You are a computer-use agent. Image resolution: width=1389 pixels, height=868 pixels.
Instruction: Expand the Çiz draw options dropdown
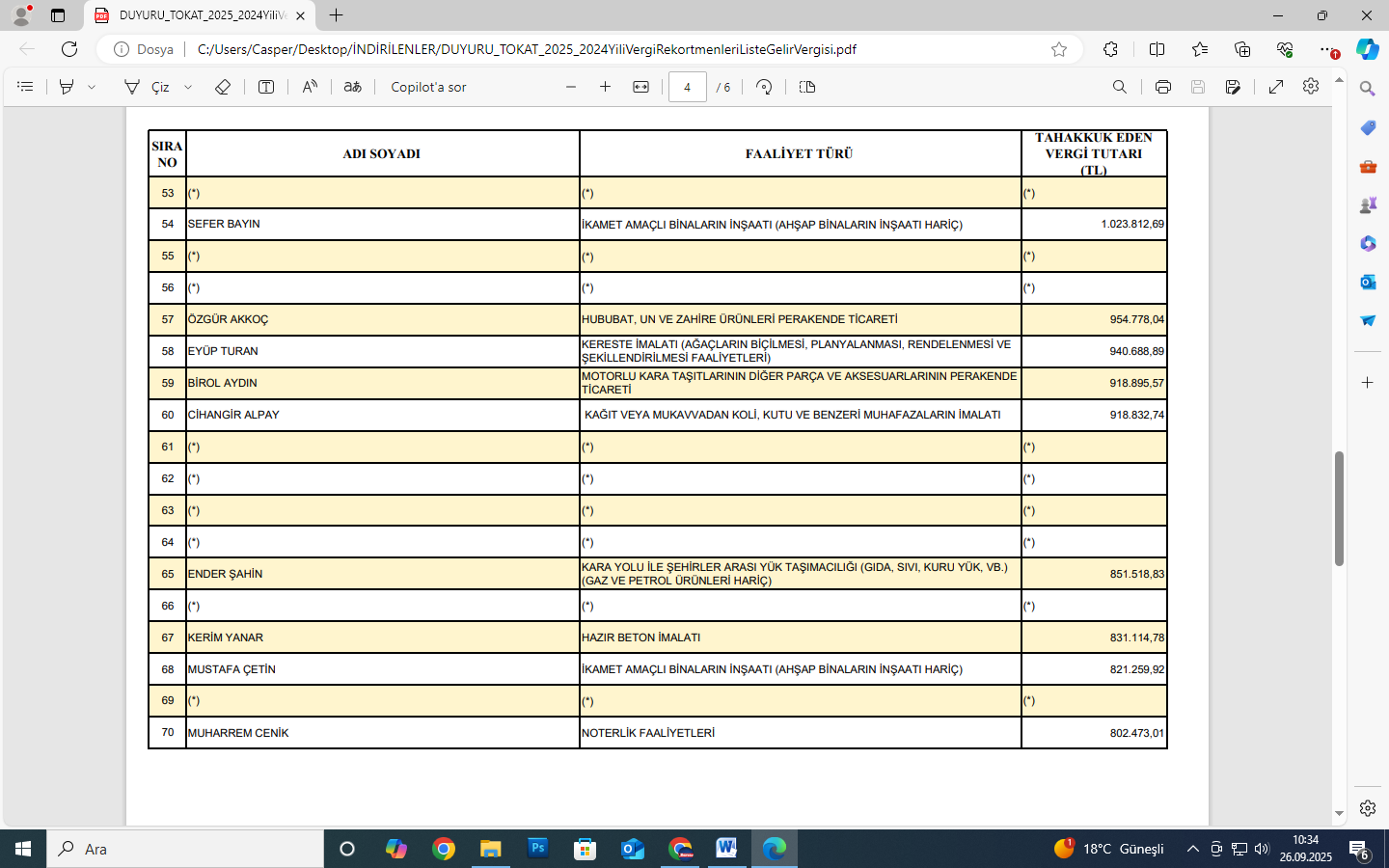click(x=188, y=87)
